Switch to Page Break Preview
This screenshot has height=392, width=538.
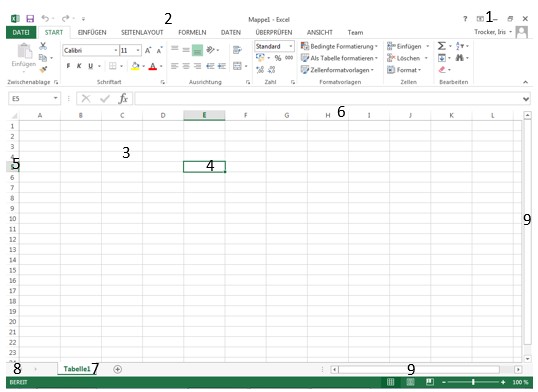click(x=430, y=382)
